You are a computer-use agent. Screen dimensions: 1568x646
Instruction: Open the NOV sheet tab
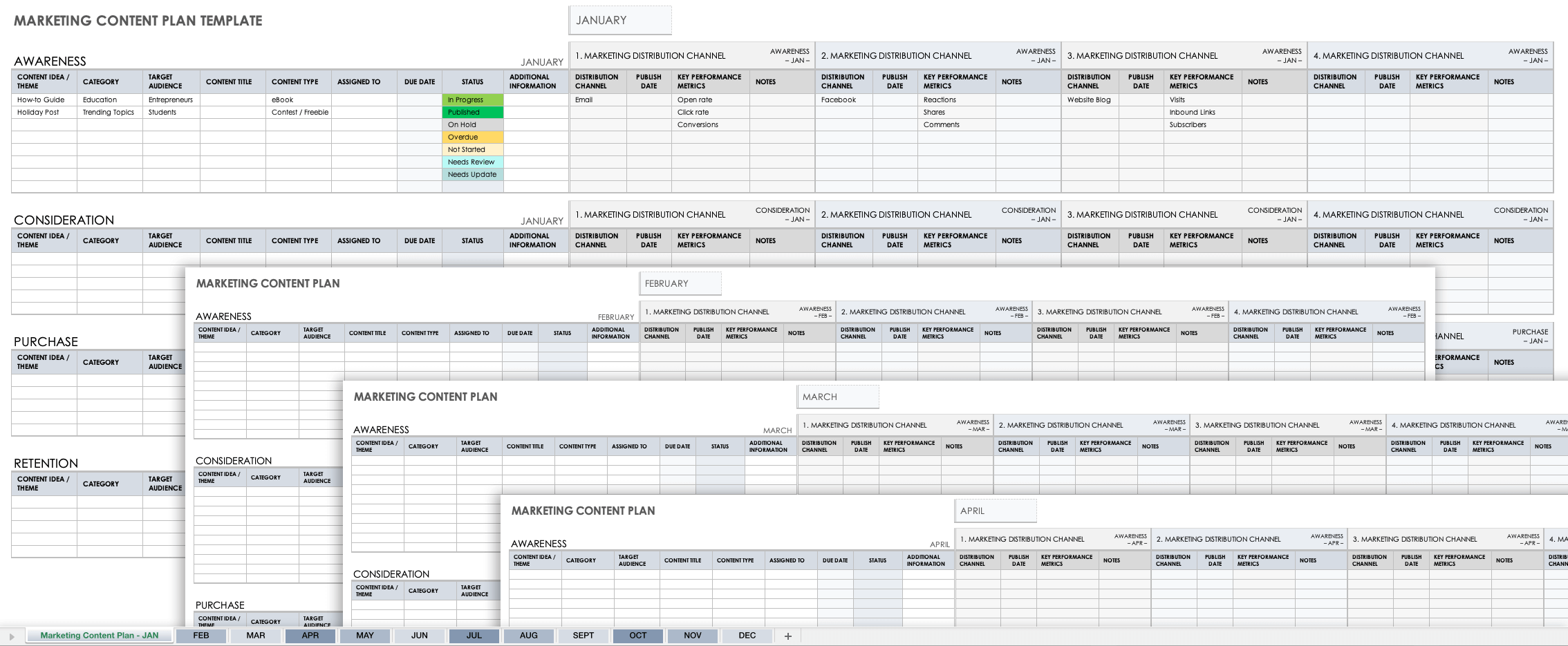pos(693,636)
